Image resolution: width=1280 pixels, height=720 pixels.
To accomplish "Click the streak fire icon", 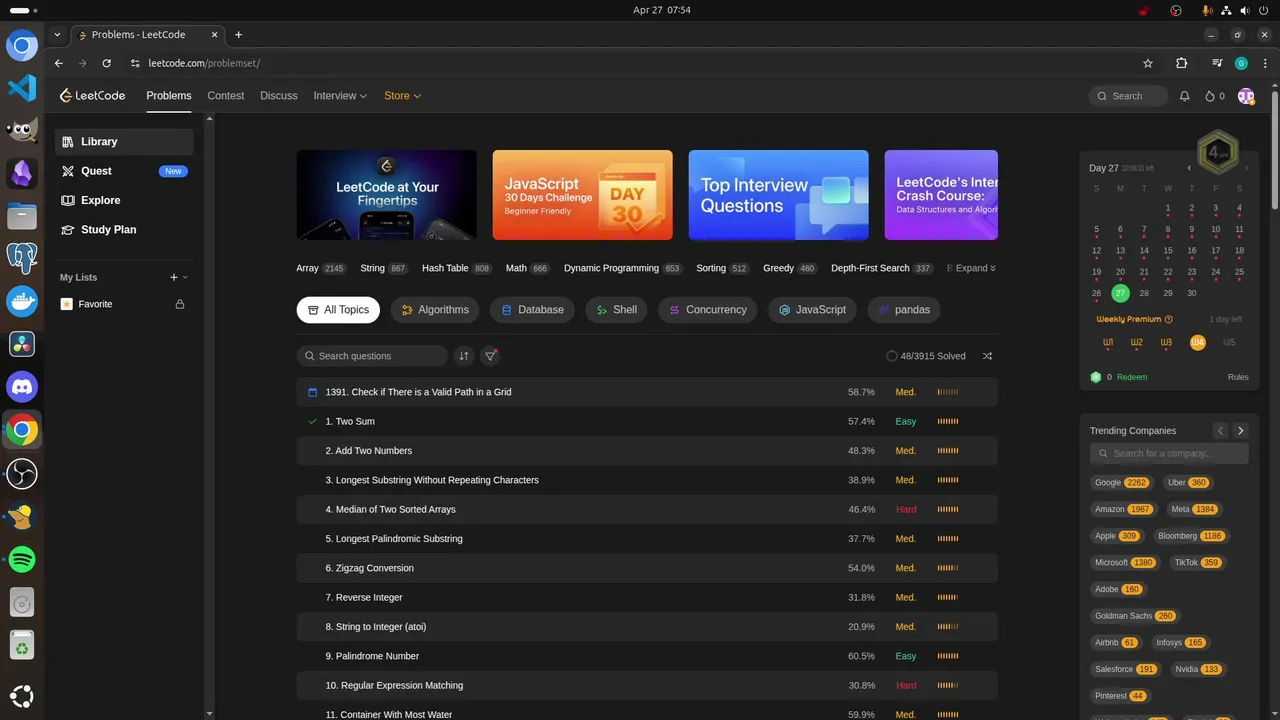I will point(1210,96).
